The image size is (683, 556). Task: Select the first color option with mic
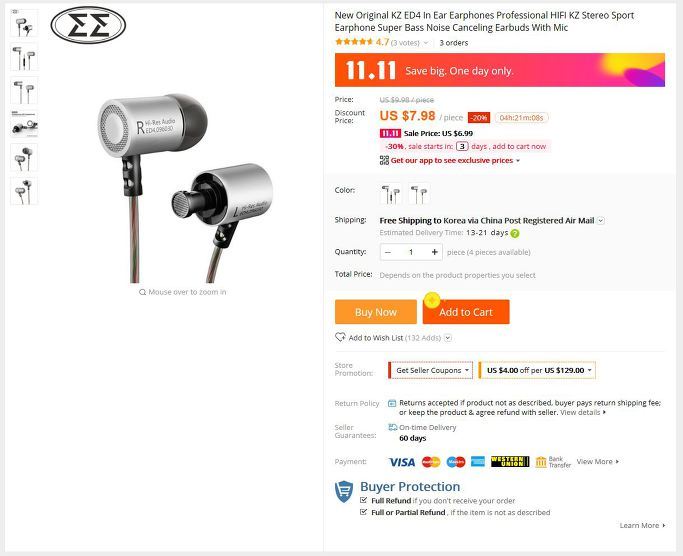[391, 194]
